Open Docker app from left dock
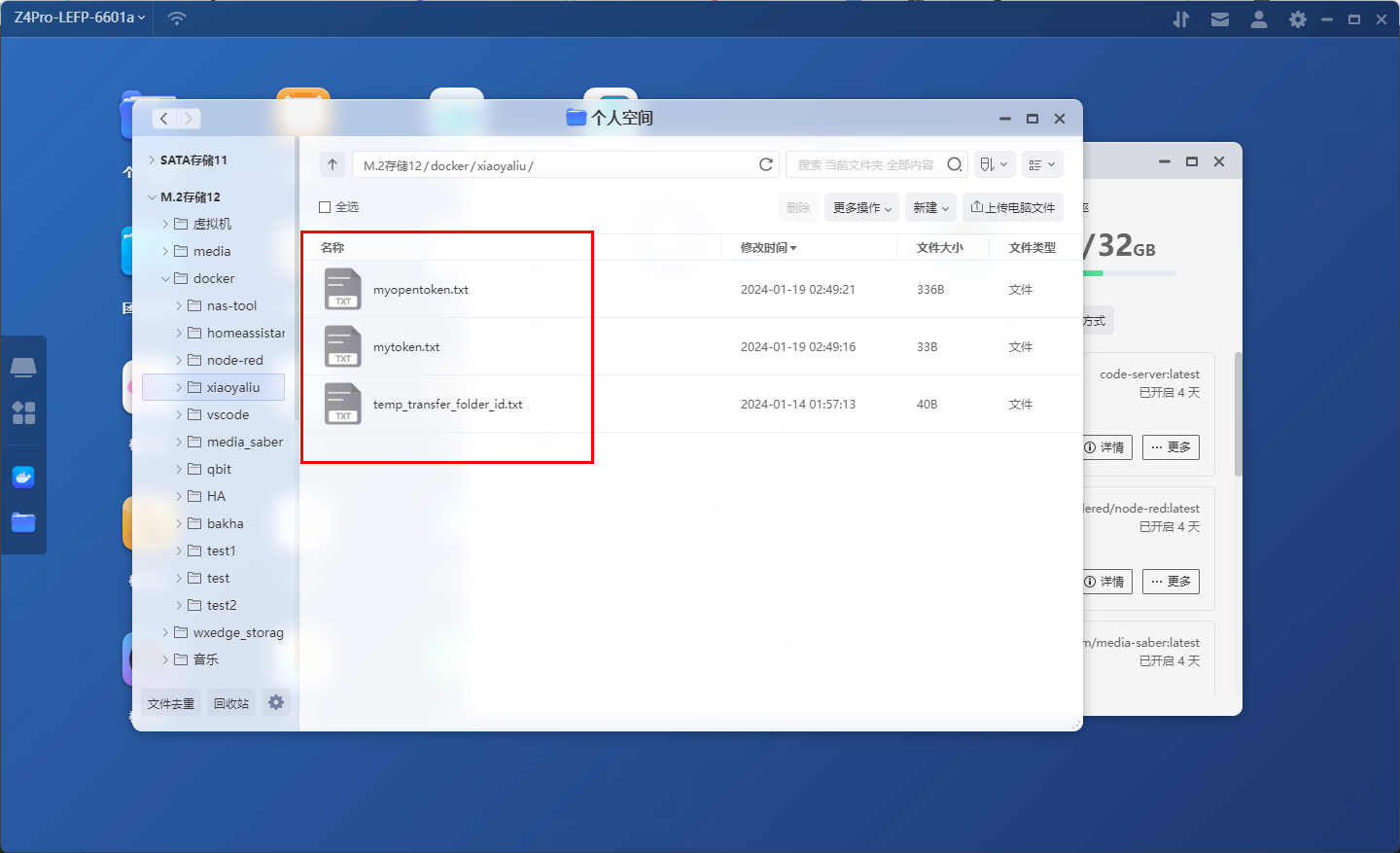 click(23, 477)
